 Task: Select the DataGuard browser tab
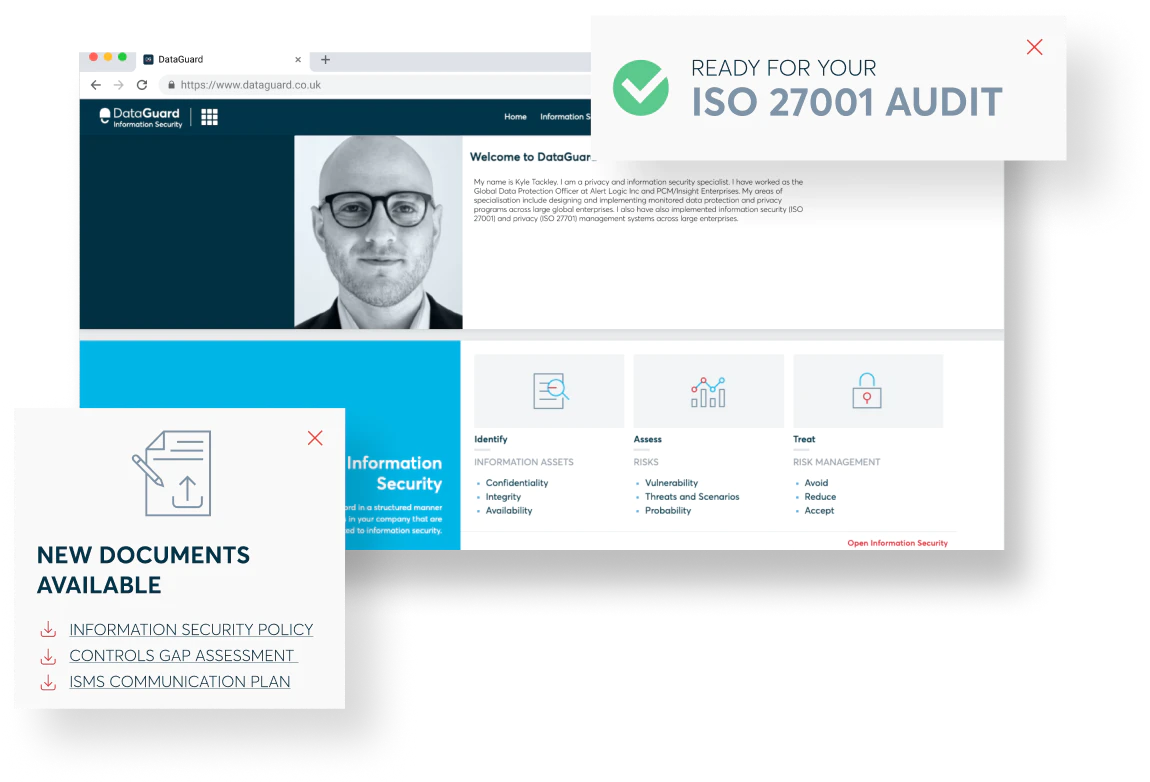point(222,59)
